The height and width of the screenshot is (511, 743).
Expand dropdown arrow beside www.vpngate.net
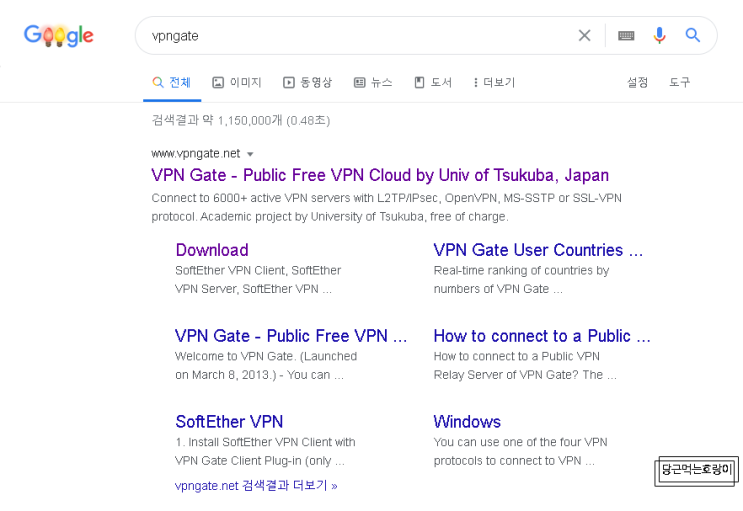(250, 154)
